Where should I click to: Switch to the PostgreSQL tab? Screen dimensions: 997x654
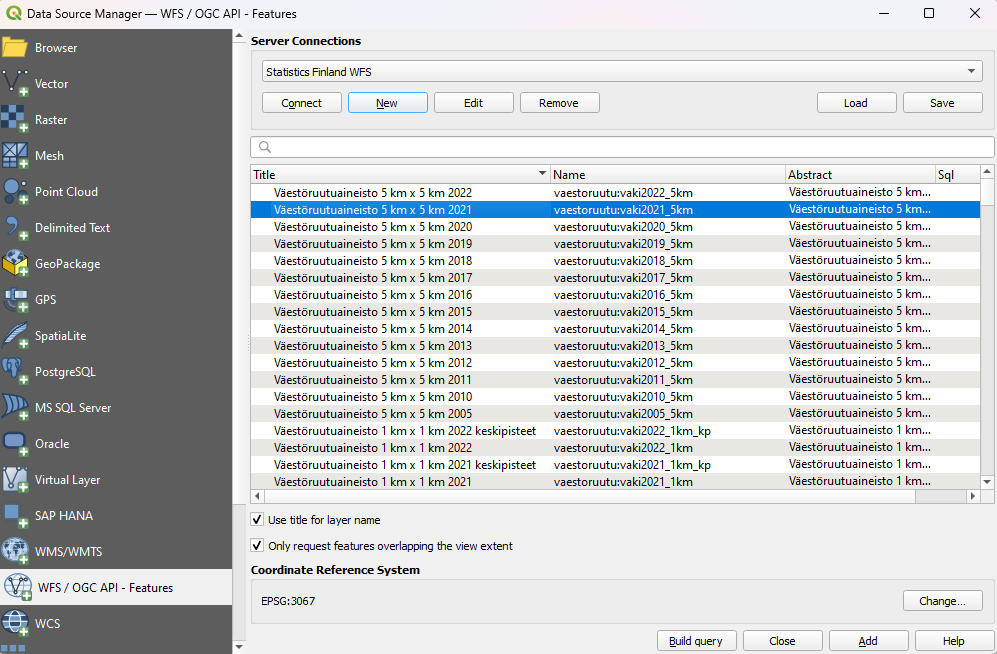[65, 372]
